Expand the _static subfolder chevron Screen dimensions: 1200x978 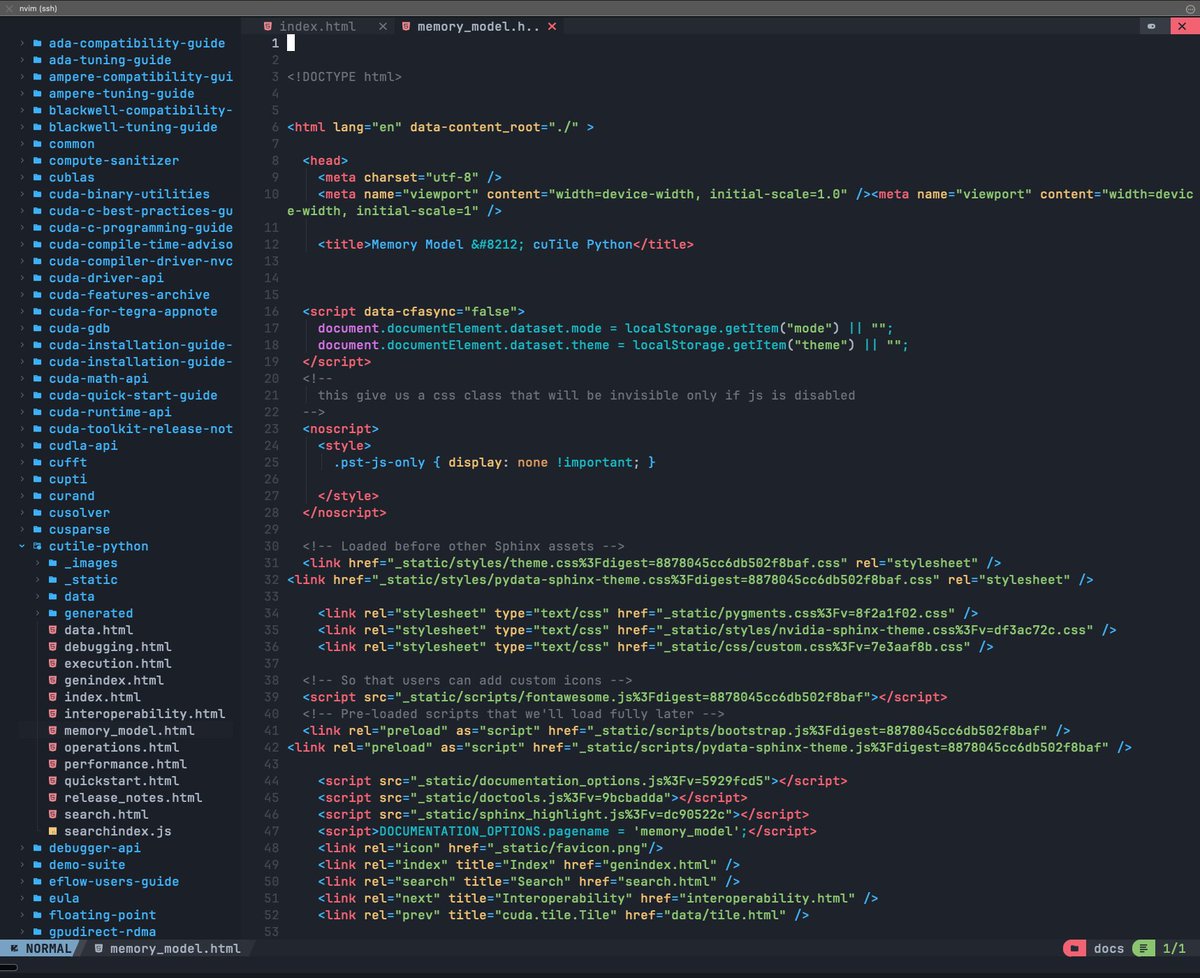point(38,579)
